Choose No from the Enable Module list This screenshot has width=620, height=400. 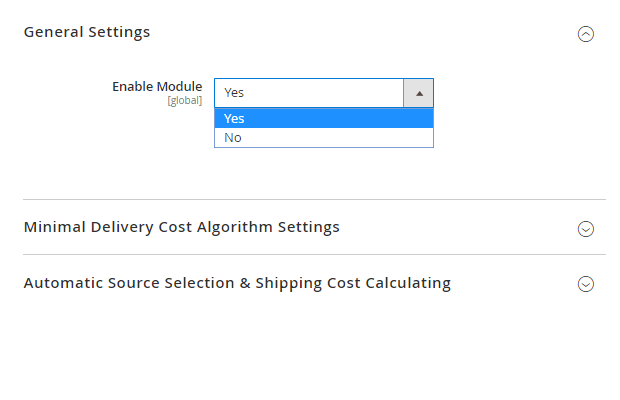(324, 138)
